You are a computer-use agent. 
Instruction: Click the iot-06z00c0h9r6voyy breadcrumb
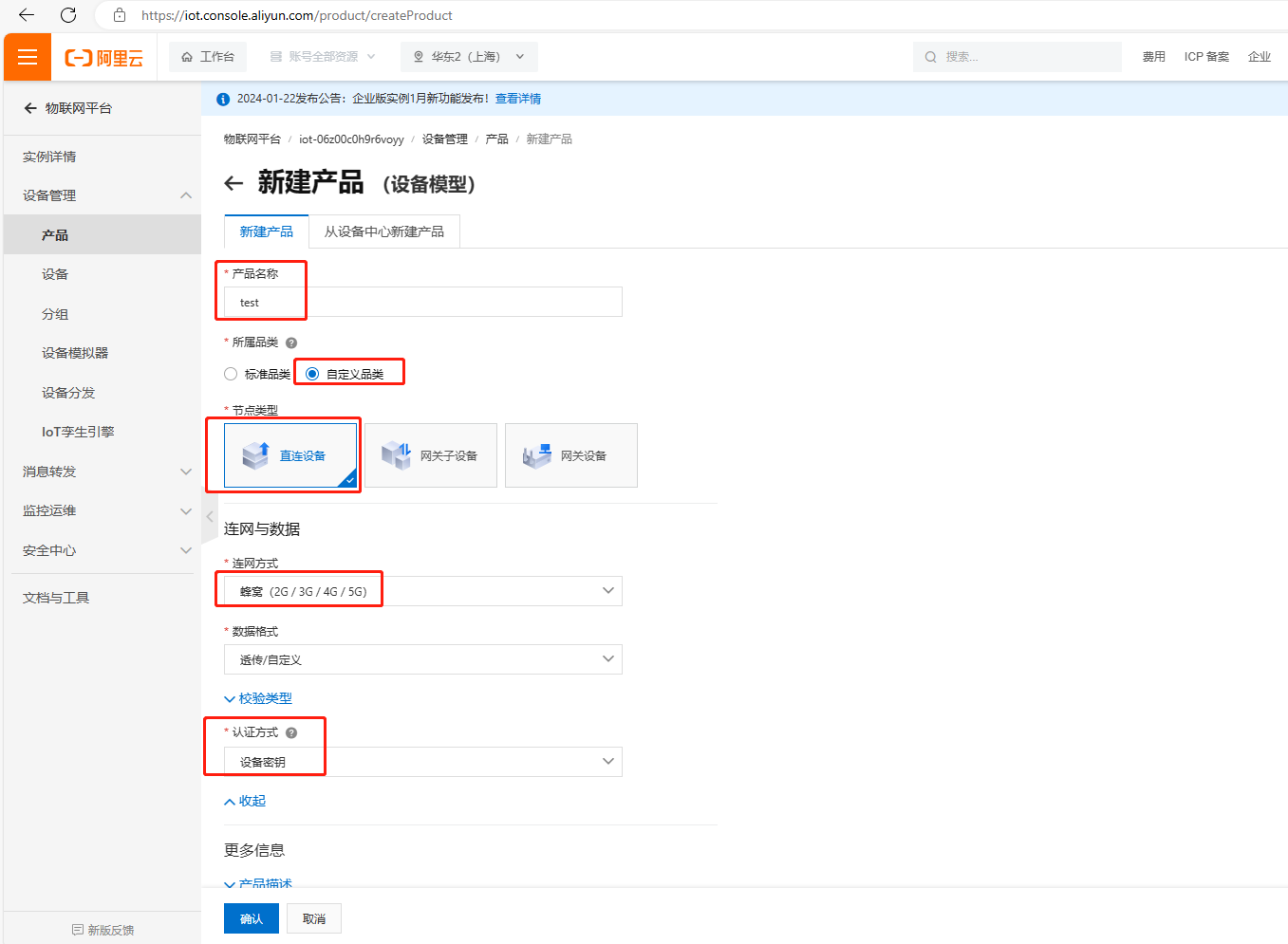(x=351, y=139)
